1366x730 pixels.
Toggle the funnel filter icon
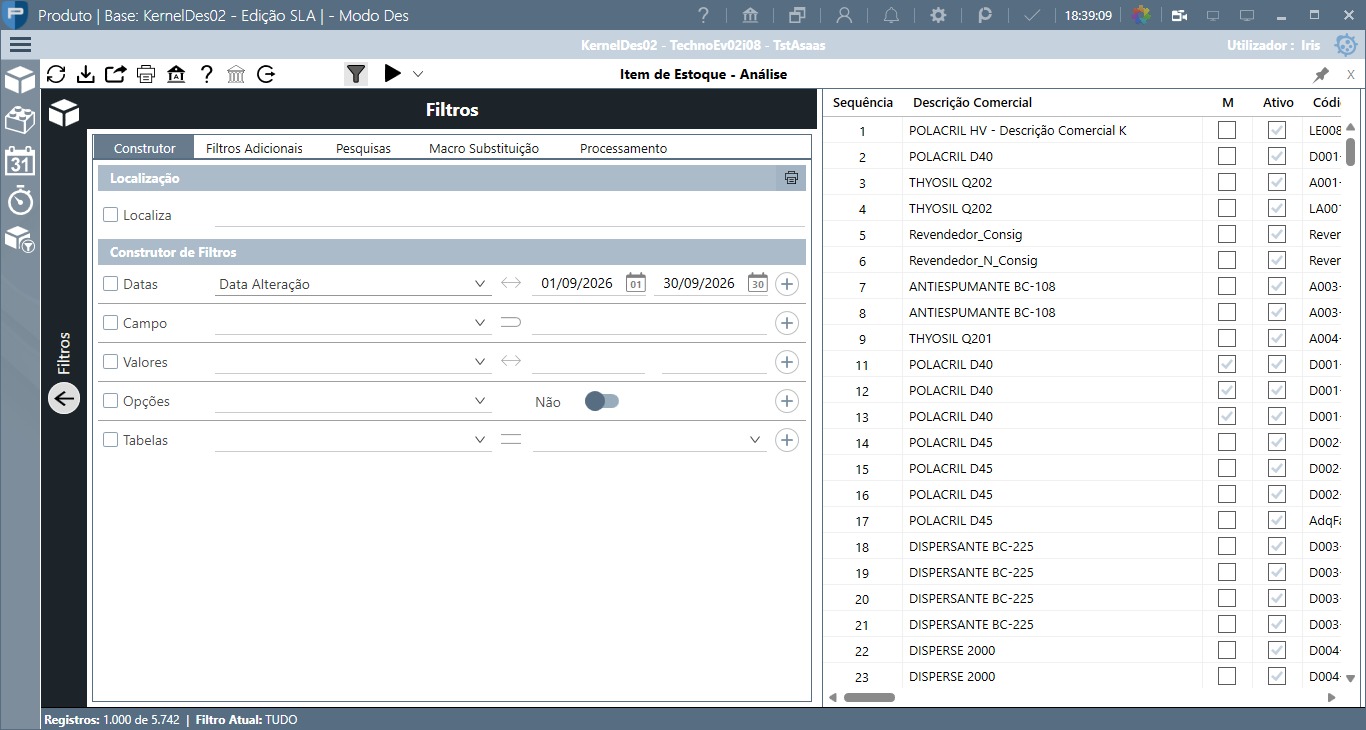coord(356,74)
